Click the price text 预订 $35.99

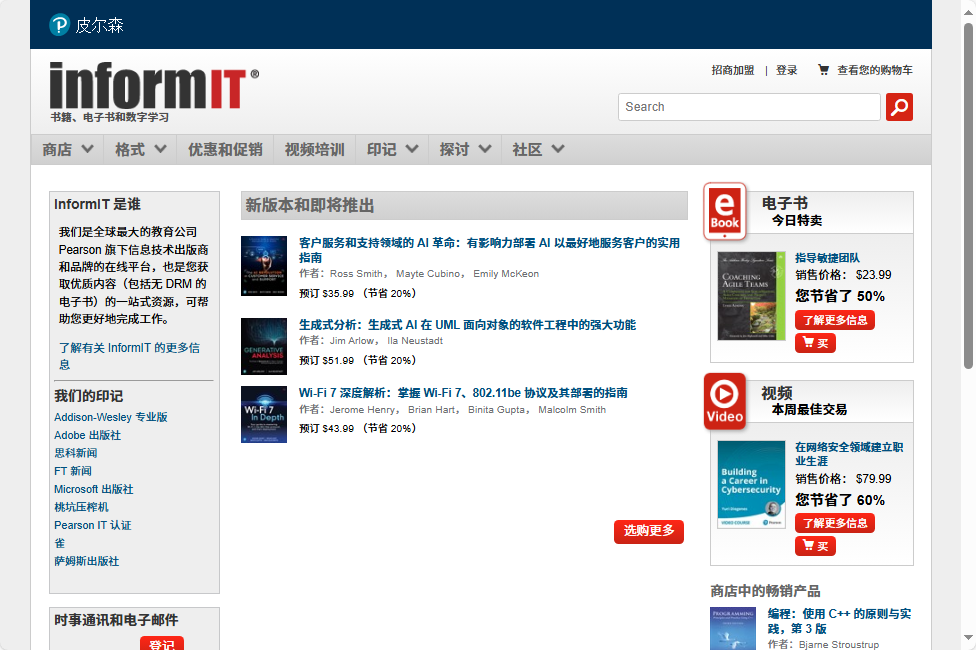click(x=327, y=293)
